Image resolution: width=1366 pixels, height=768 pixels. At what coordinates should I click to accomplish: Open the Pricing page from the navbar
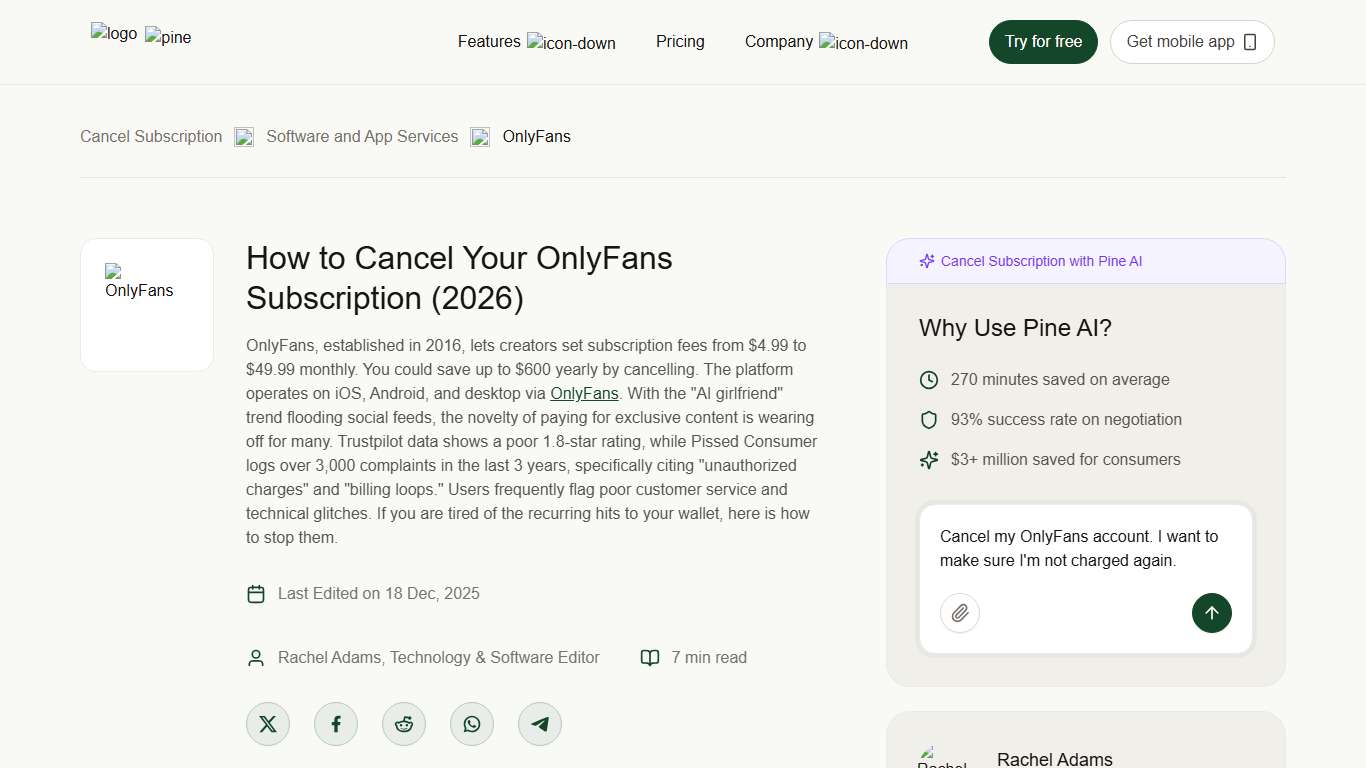coord(680,41)
